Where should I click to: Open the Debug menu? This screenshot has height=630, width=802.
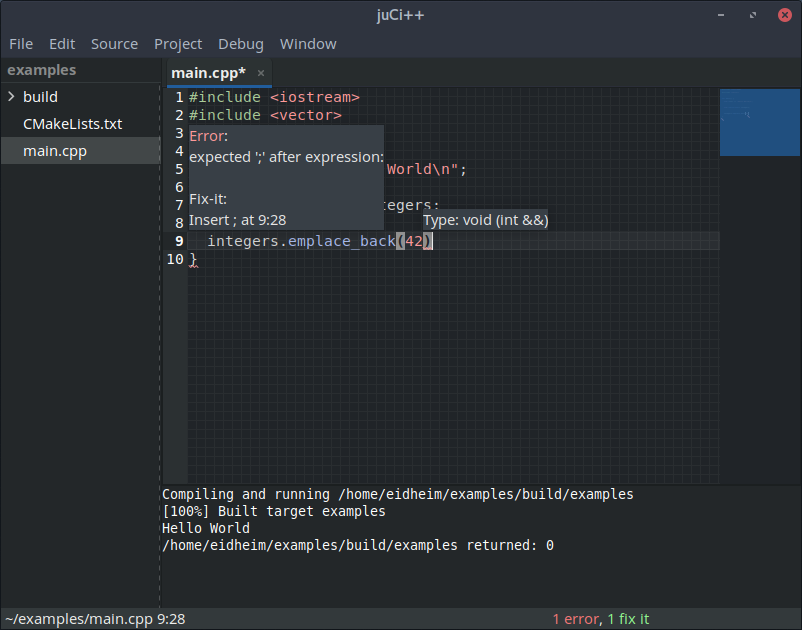pos(241,44)
